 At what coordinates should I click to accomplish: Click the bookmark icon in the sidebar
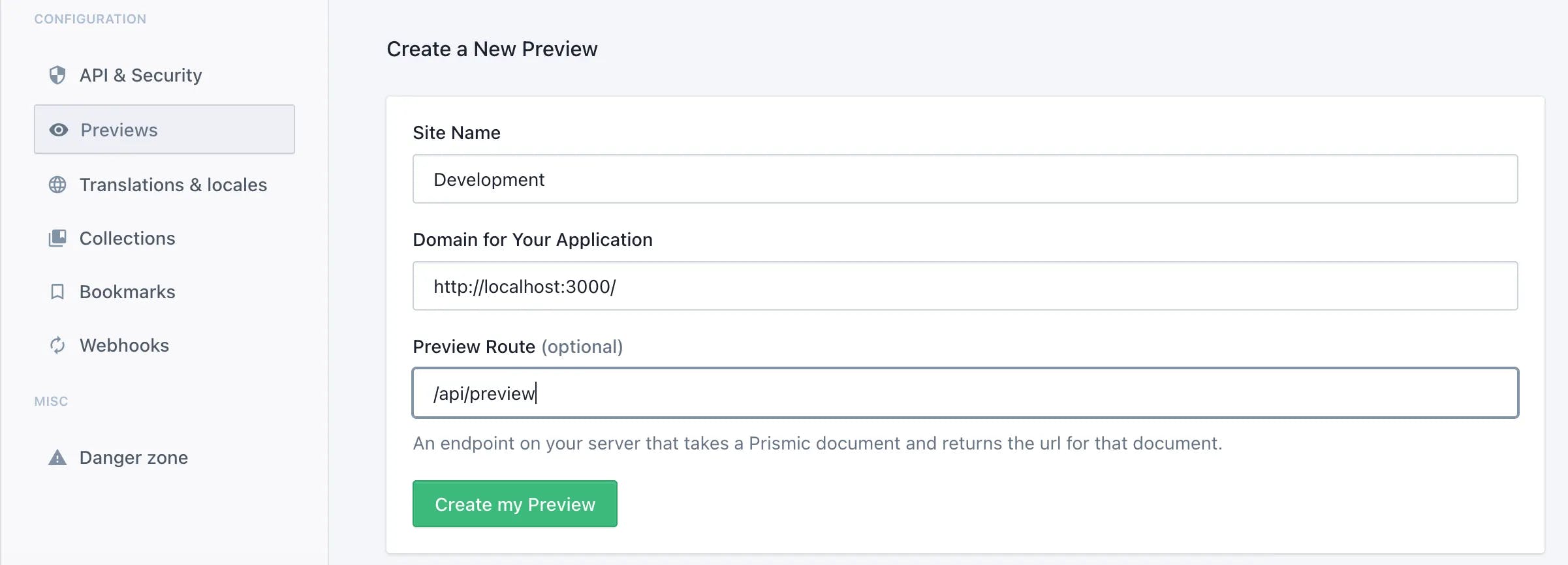pyautogui.click(x=57, y=292)
